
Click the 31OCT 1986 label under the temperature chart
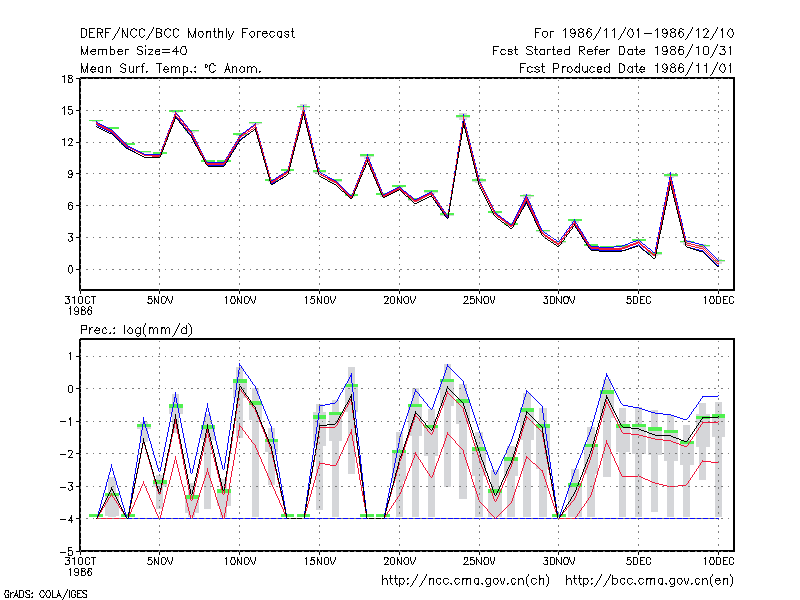[79, 305]
